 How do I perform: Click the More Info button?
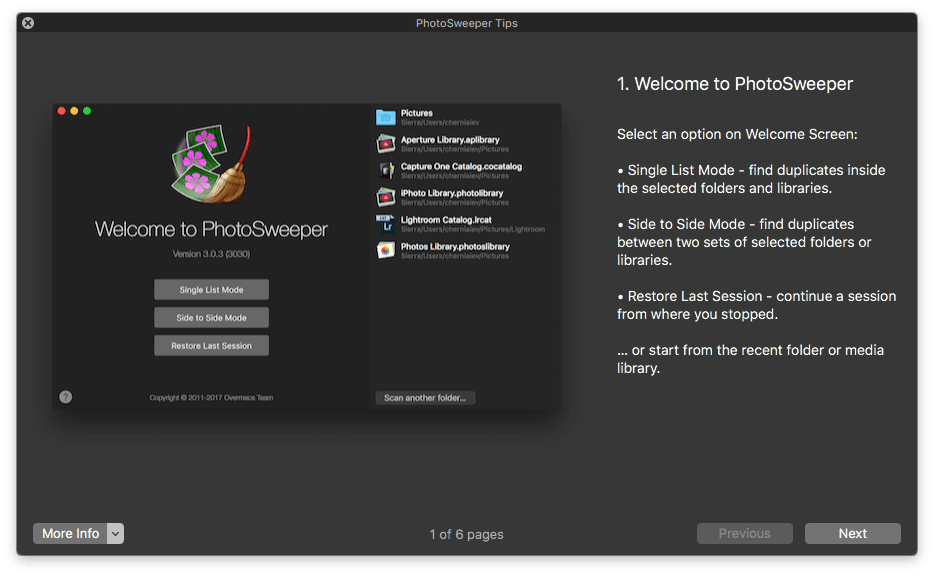(70, 534)
